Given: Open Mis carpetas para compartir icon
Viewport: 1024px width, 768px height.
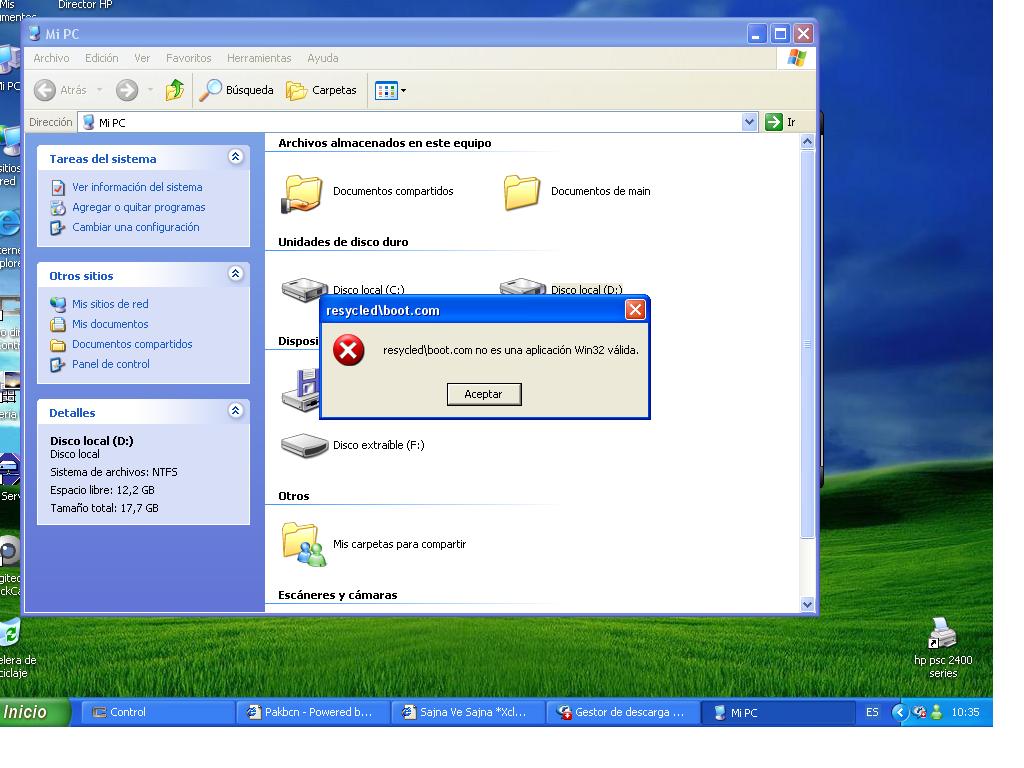Looking at the screenshot, I should [302, 544].
